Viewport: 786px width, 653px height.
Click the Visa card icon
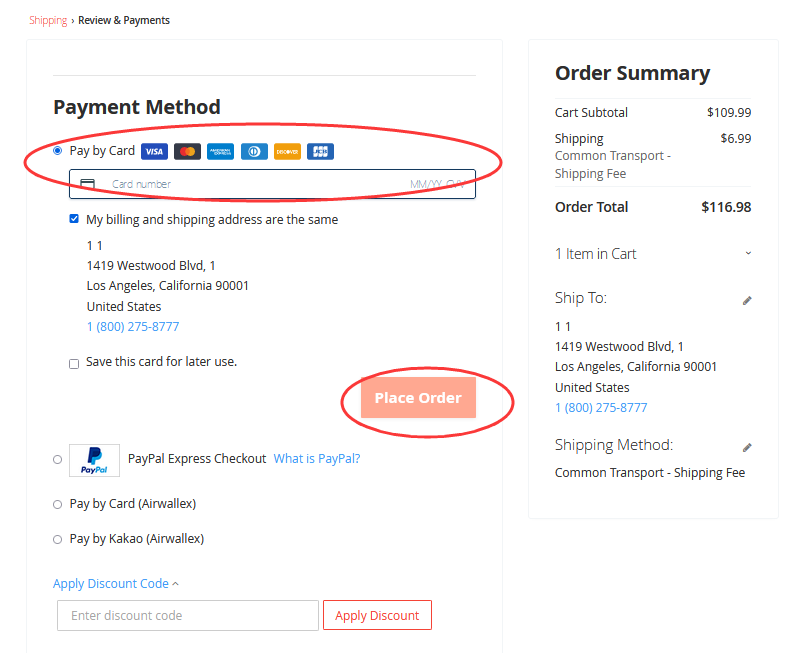pyautogui.click(x=154, y=151)
